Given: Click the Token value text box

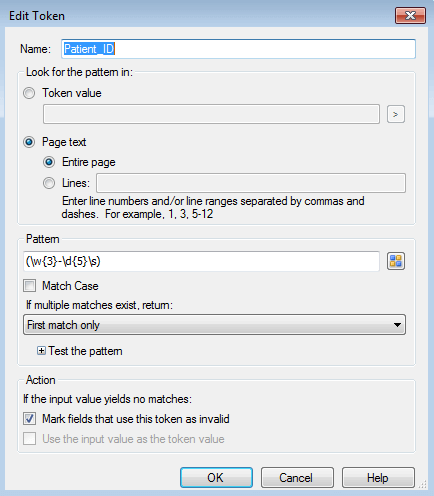Looking at the screenshot, I should coord(211,114).
